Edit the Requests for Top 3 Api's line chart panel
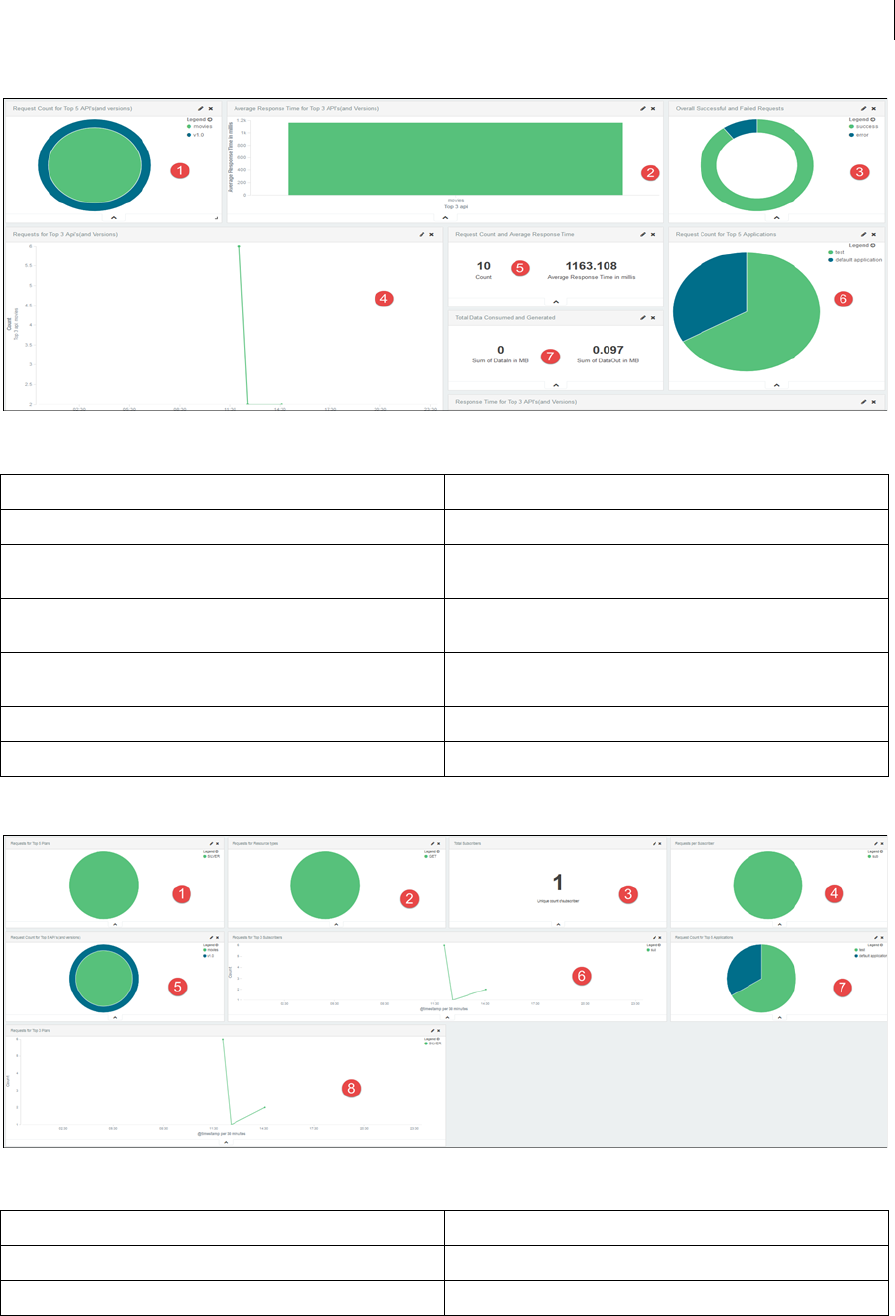This screenshot has width=895, height=1316. click(x=422, y=234)
